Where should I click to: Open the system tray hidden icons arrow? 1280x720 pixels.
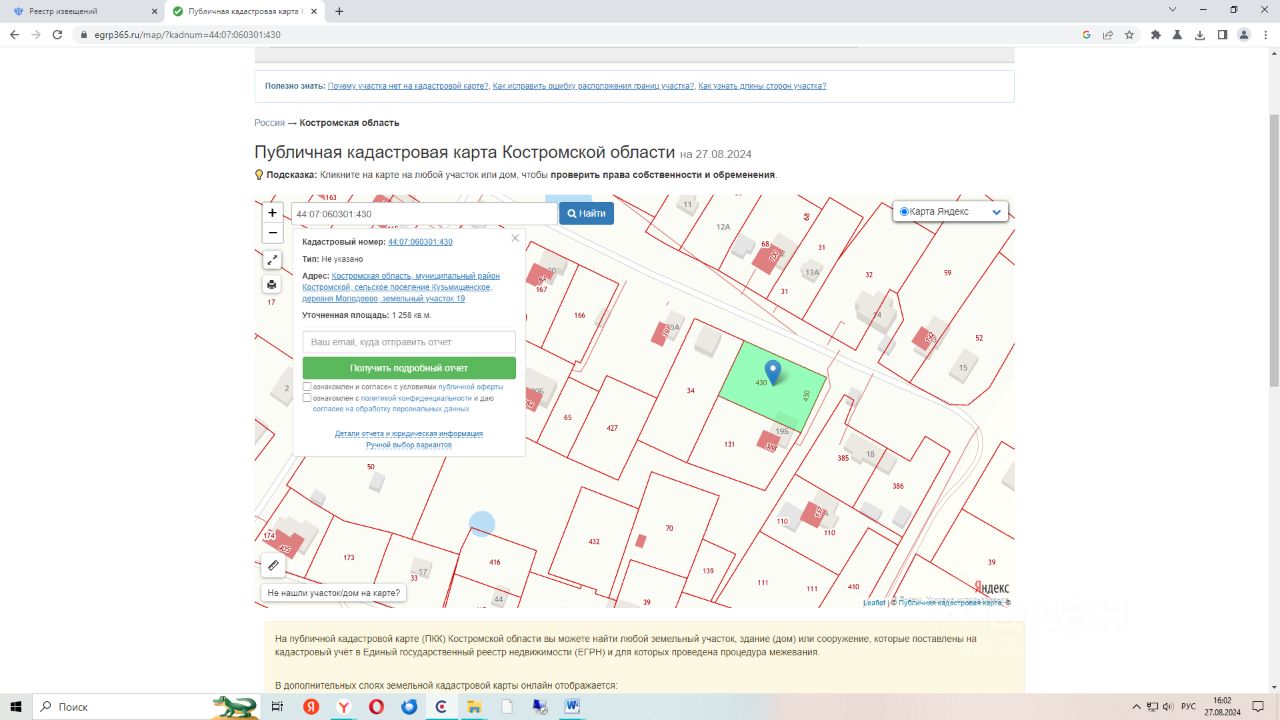(1135, 706)
